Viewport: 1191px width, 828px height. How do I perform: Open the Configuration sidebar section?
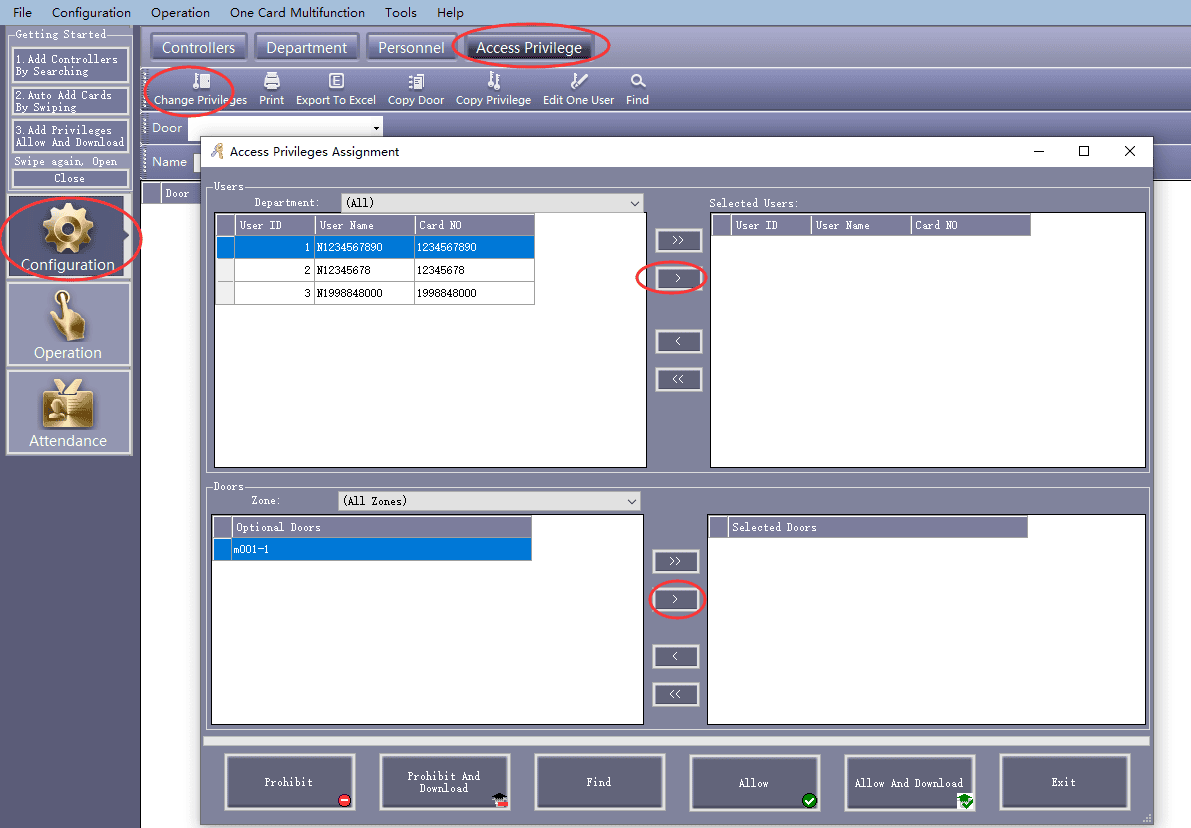pos(68,236)
